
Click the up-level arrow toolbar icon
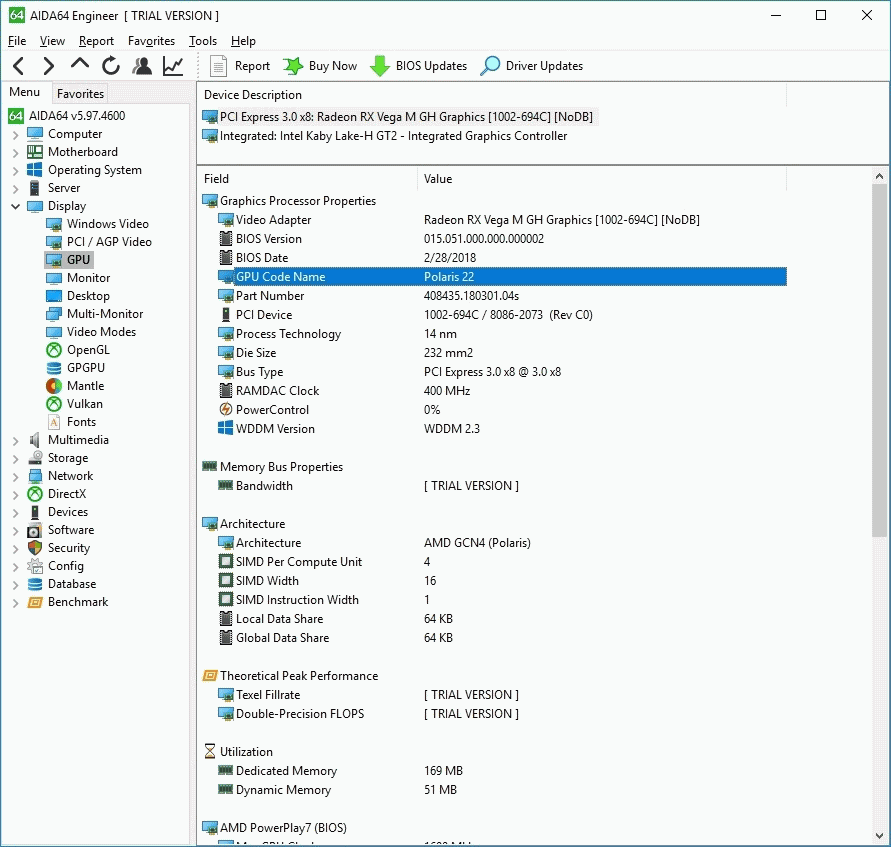[80, 64]
